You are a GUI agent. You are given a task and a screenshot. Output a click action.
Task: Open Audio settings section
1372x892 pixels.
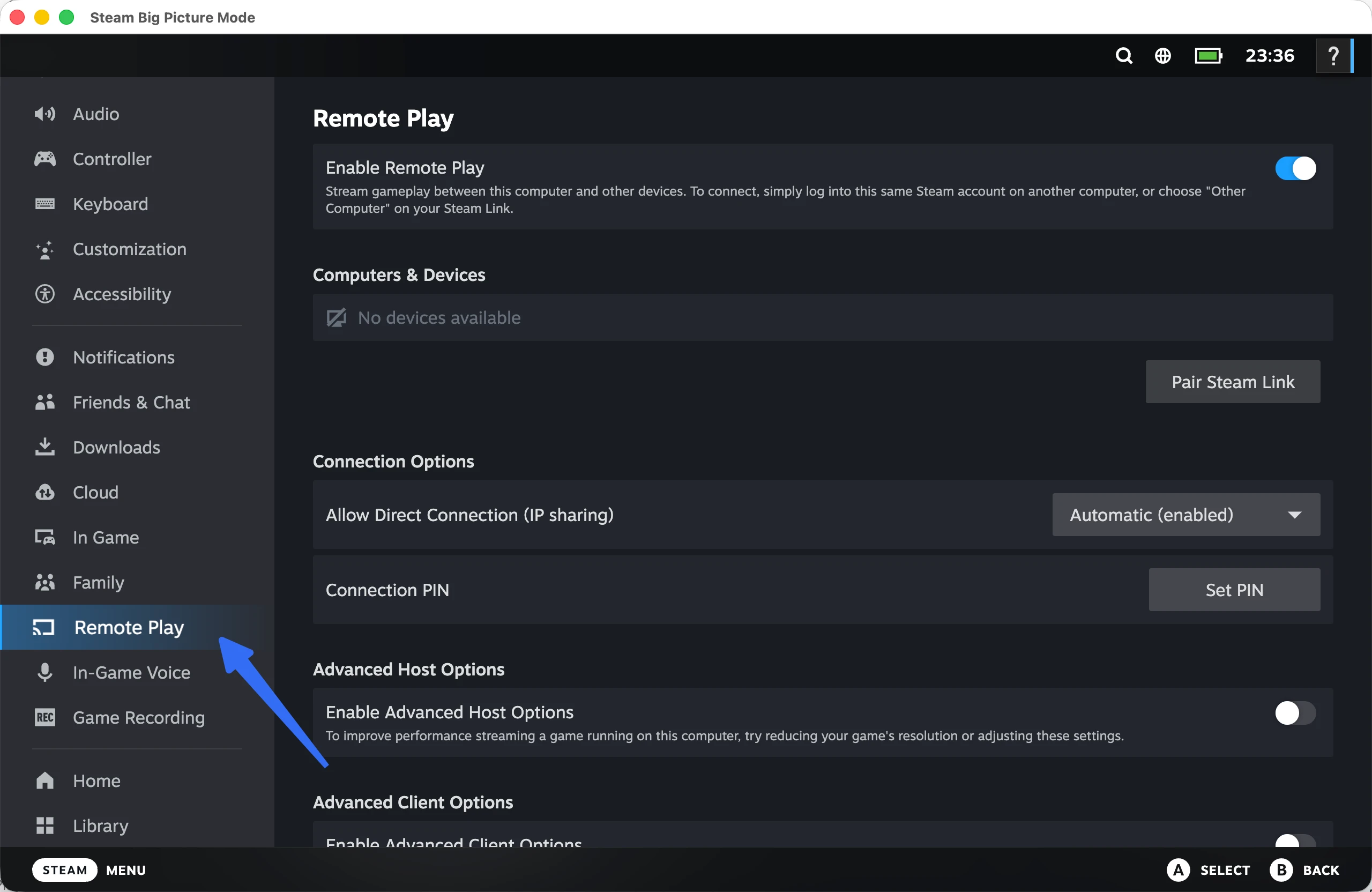coord(96,114)
